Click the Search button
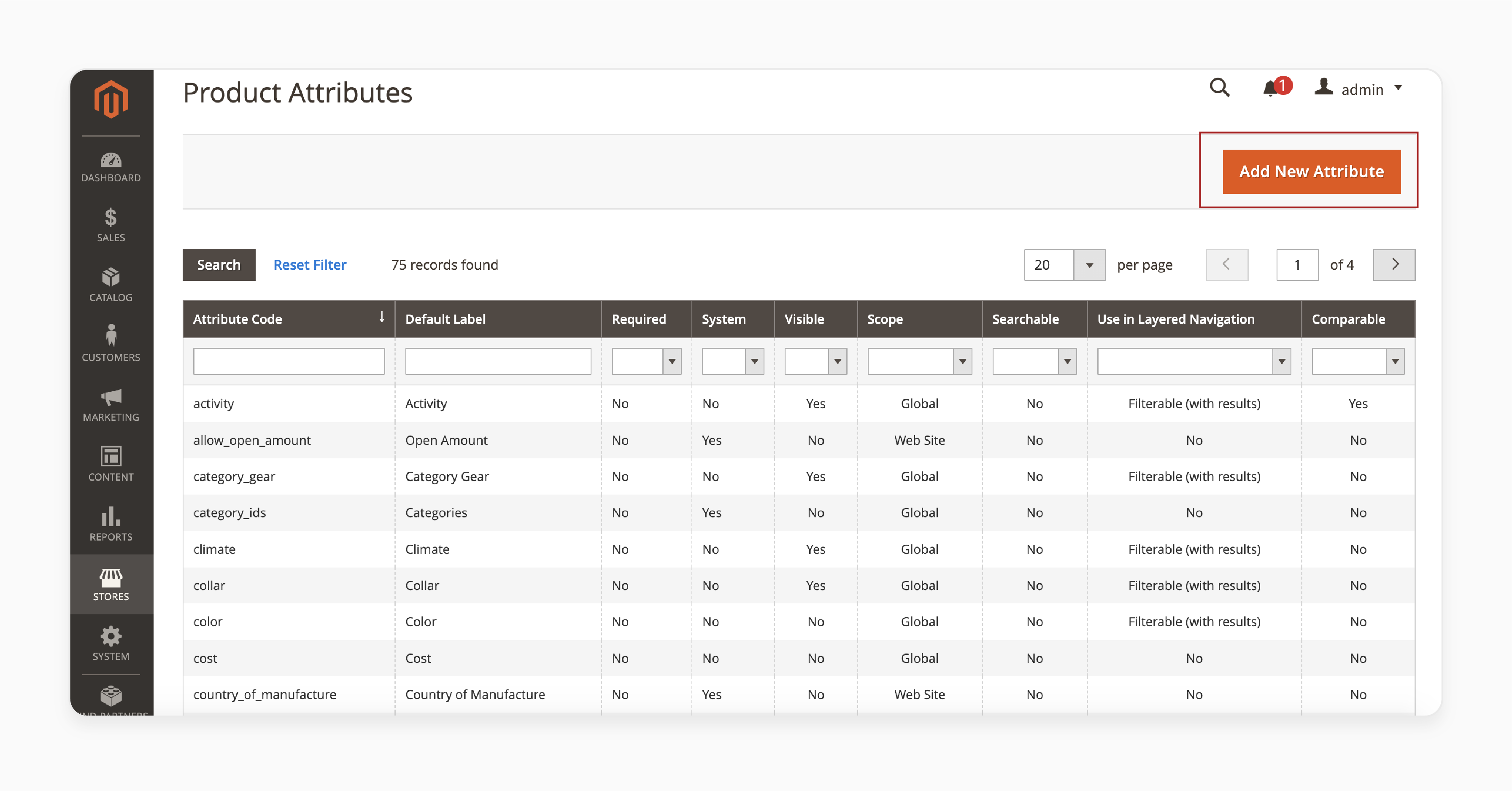1512x791 pixels. [x=219, y=265]
